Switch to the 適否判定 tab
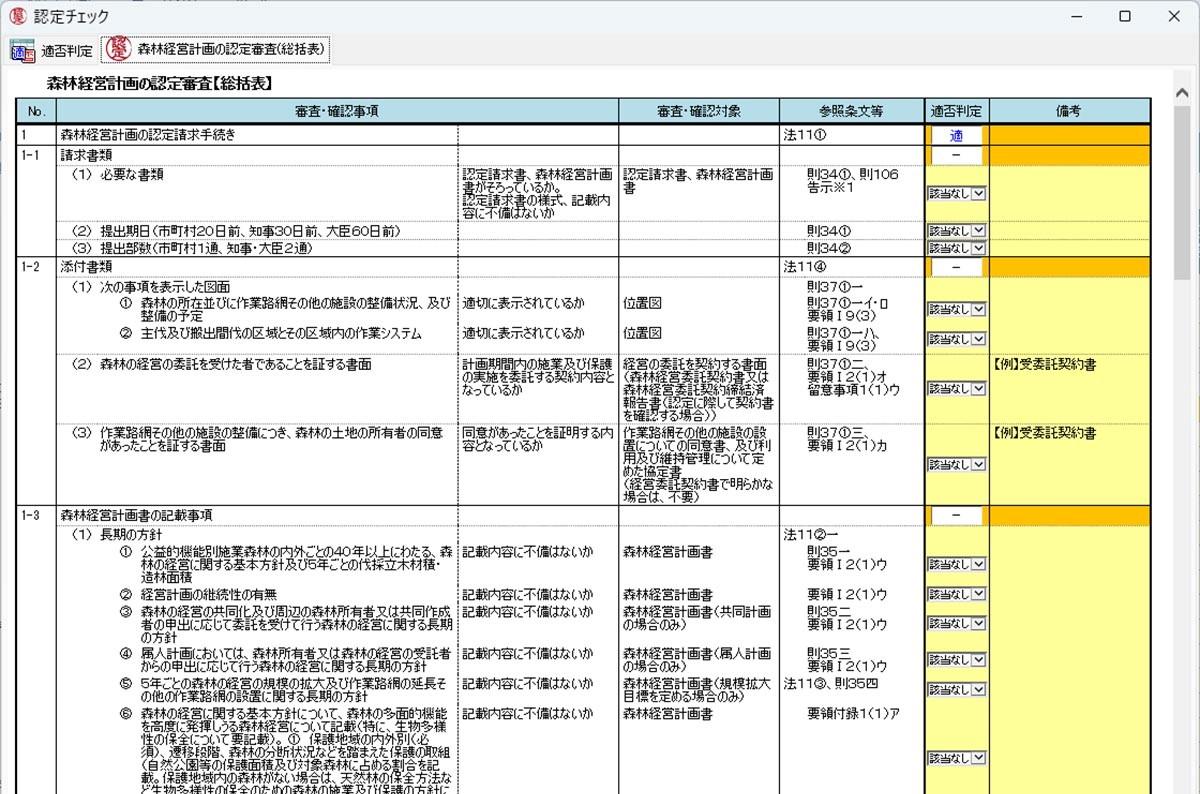1200x794 pixels. tap(52, 50)
